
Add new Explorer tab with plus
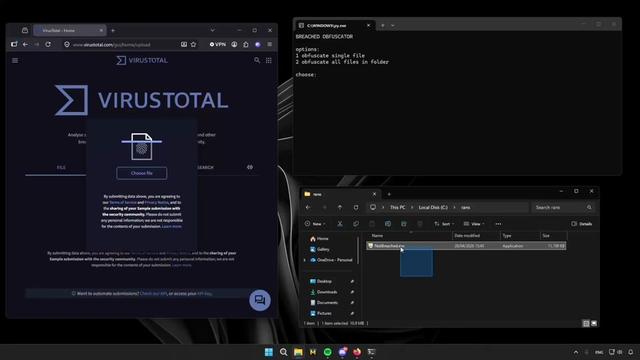[x=389, y=194]
